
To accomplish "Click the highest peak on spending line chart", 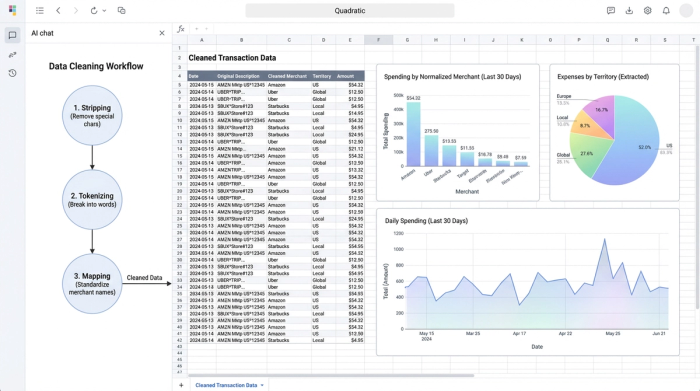I will [604, 240].
